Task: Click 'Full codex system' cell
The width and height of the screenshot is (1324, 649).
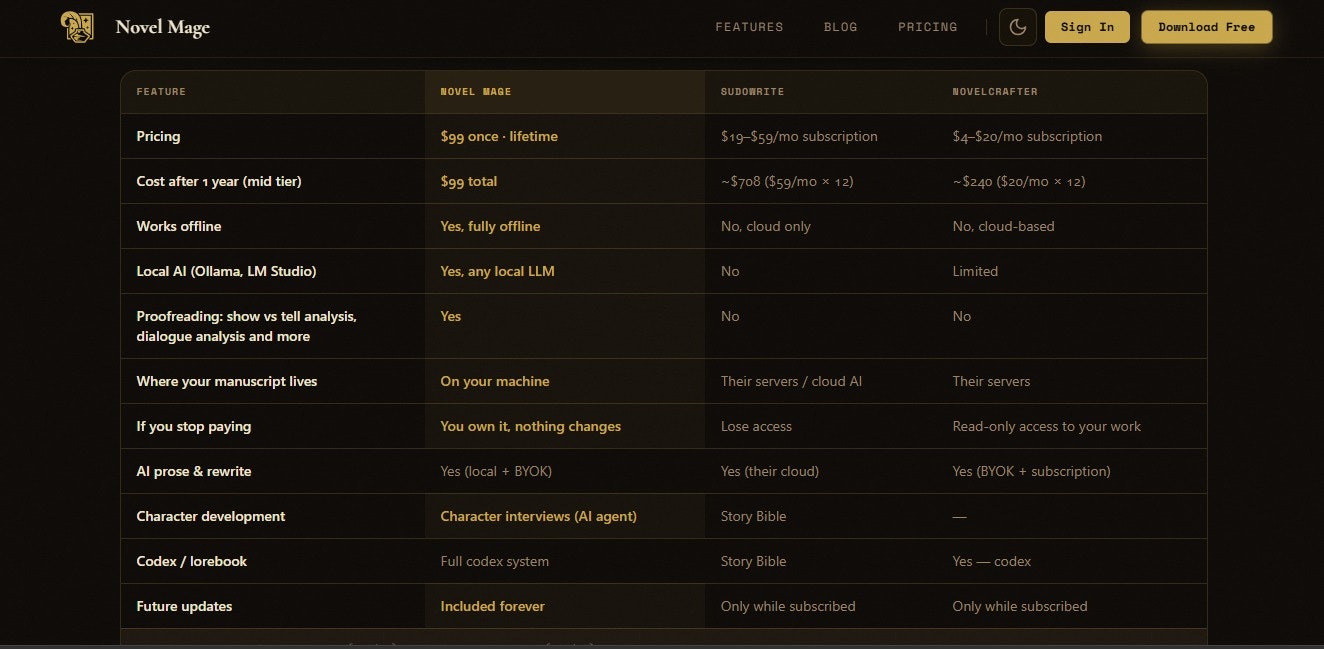Action: 495,561
